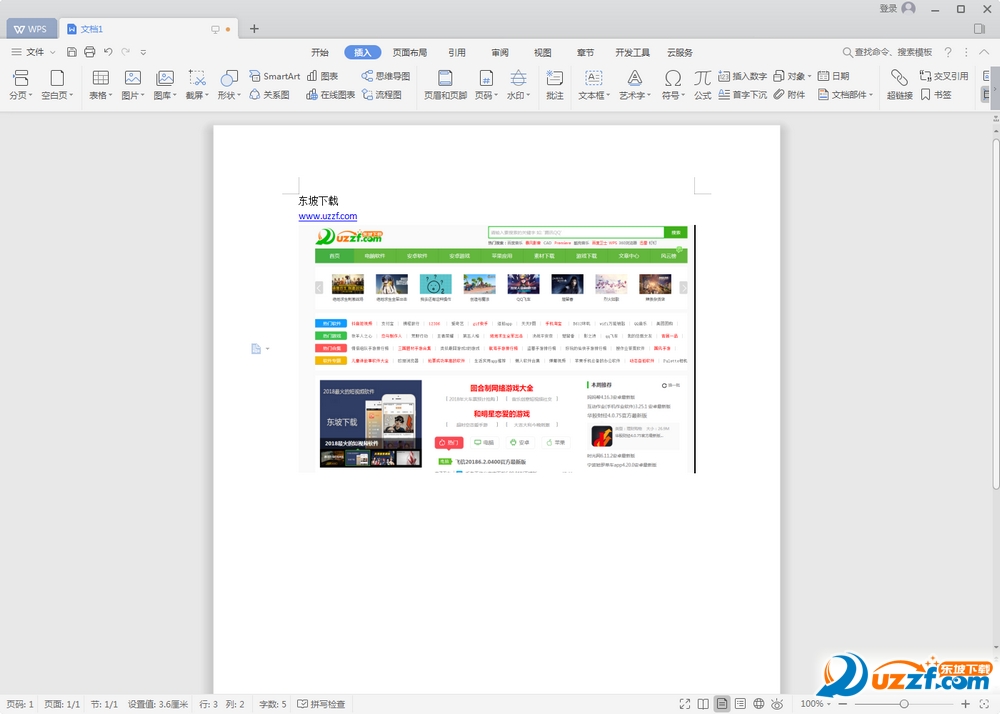The image size is (1000, 714).
Task: Click the save icon in quick access bar
Action: click(72, 52)
